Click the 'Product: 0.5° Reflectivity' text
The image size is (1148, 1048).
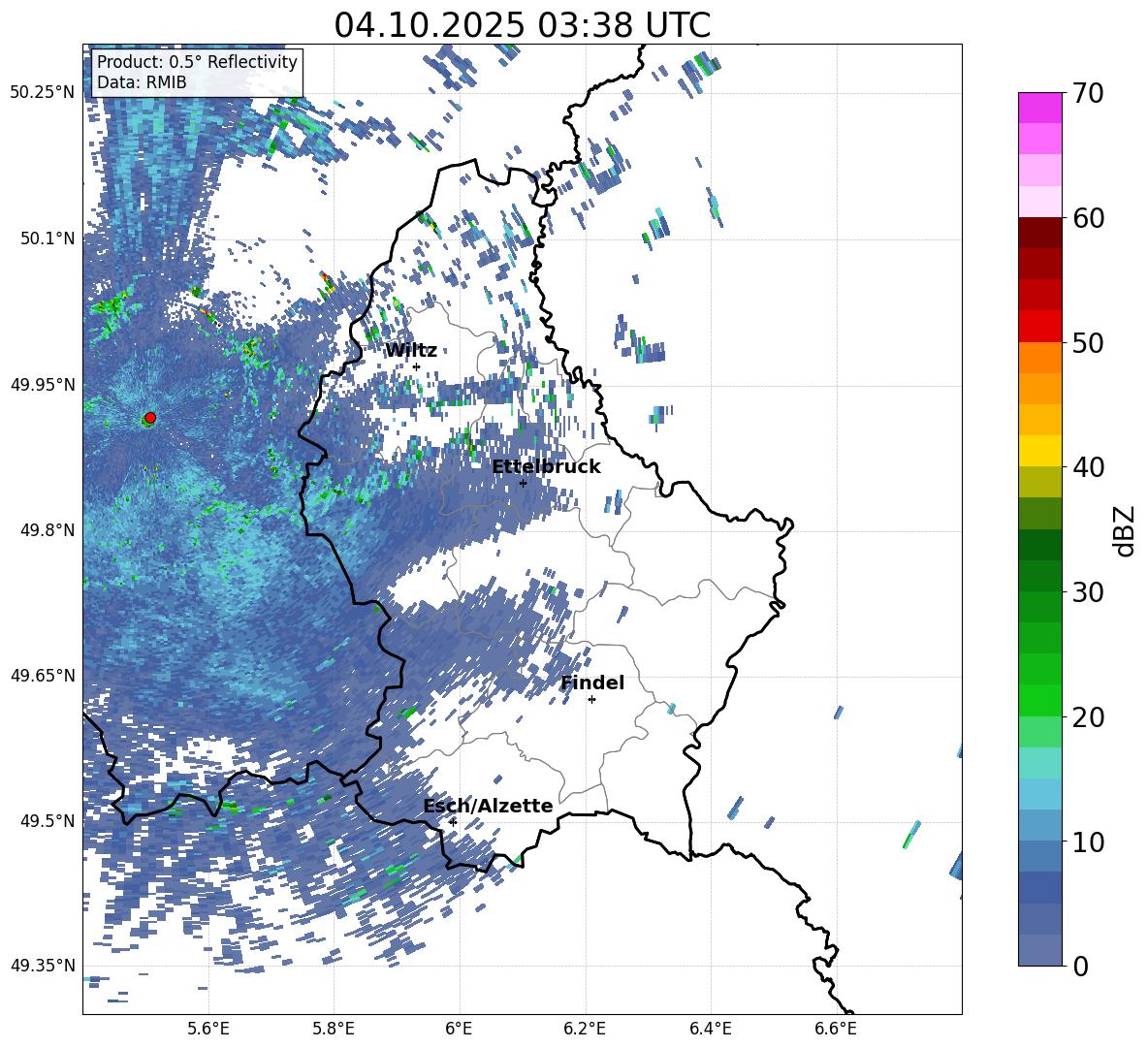point(197,62)
